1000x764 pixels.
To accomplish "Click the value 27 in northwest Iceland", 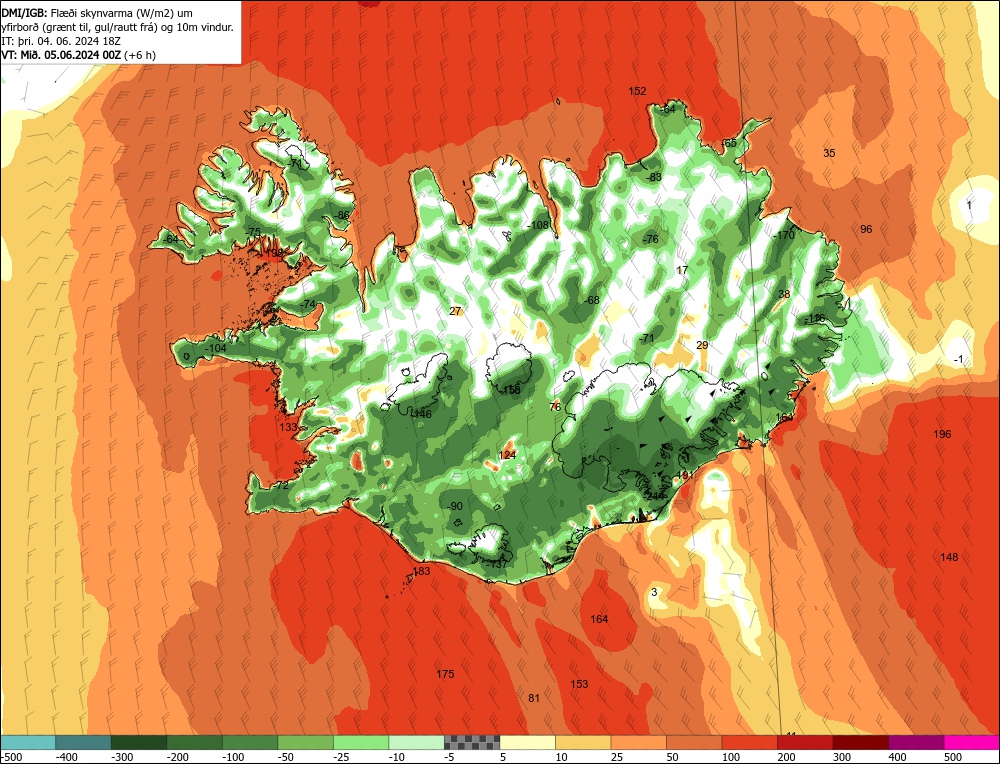I will (455, 311).
